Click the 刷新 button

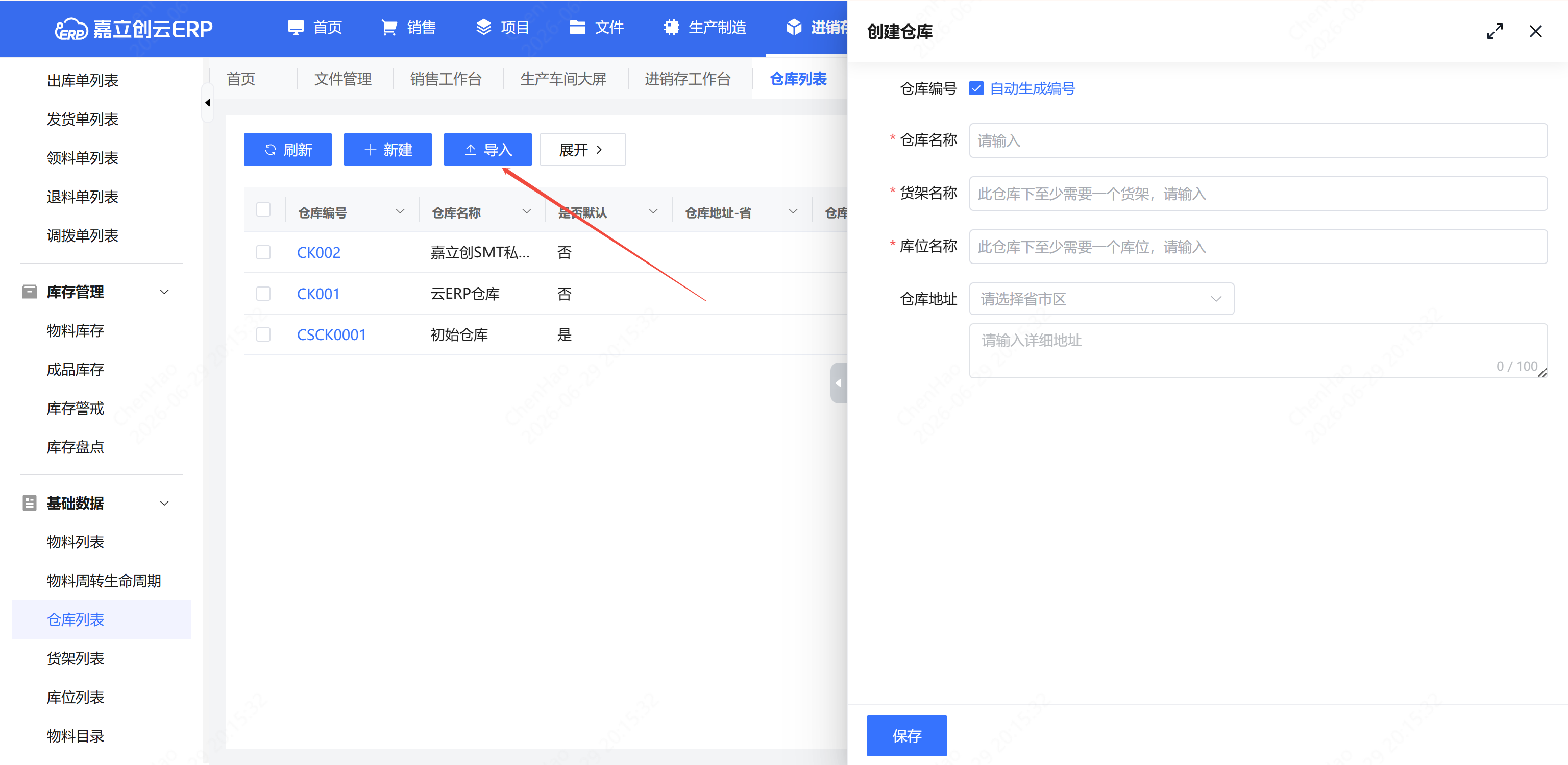click(287, 150)
